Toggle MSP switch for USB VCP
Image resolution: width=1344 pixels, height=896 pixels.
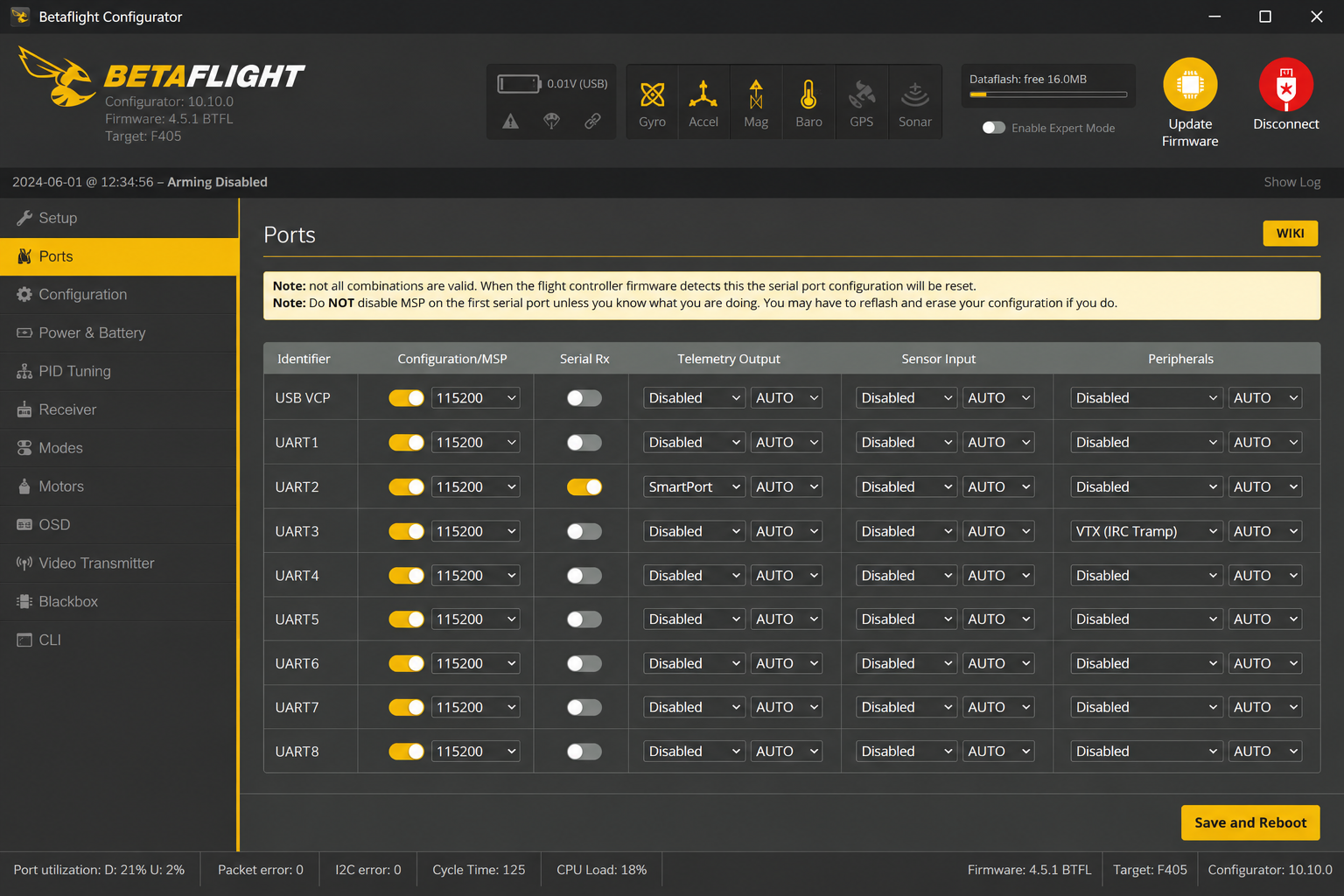[x=406, y=398]
